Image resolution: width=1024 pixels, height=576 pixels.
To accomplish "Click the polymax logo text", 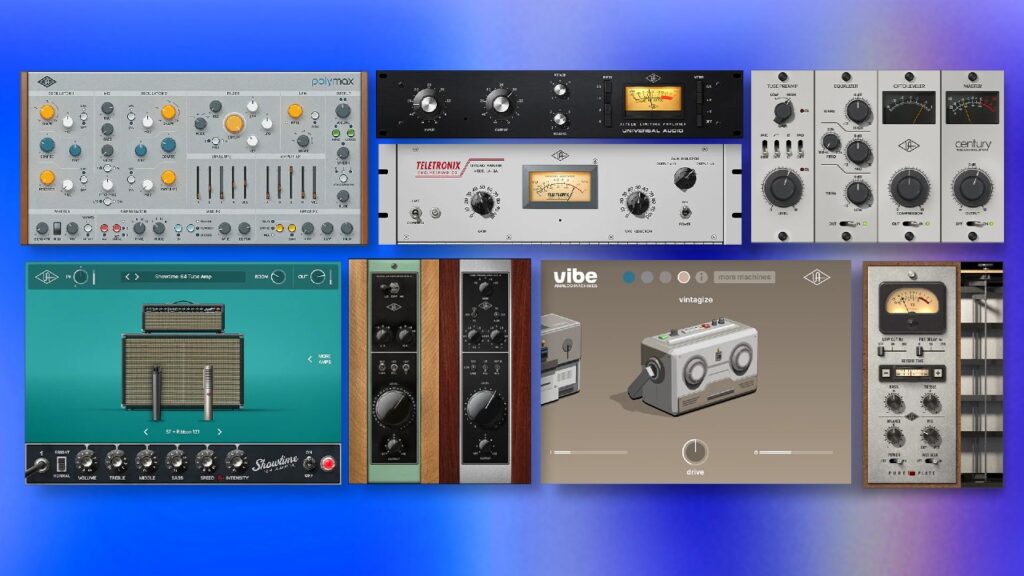I will pyautogui.click(x=332, y=82).
